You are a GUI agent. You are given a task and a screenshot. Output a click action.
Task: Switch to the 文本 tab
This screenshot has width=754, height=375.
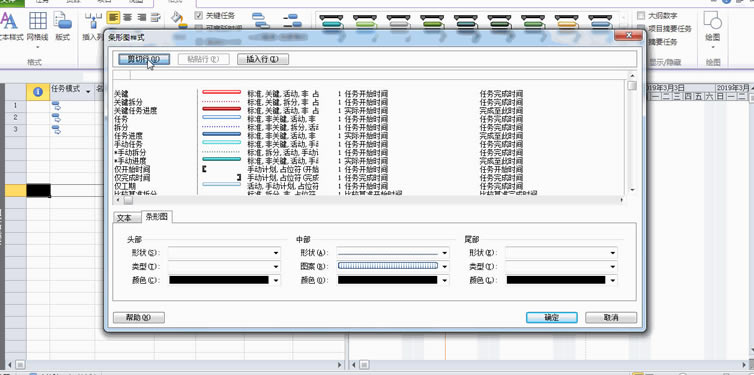pos(124,218)
